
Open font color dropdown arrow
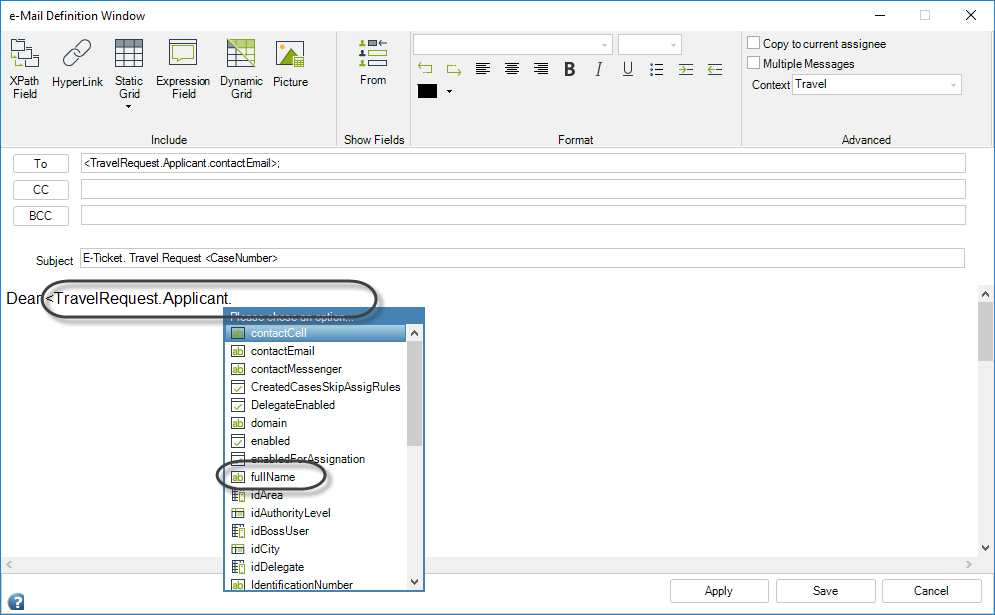pyautogui.click(x=449, y=91)
